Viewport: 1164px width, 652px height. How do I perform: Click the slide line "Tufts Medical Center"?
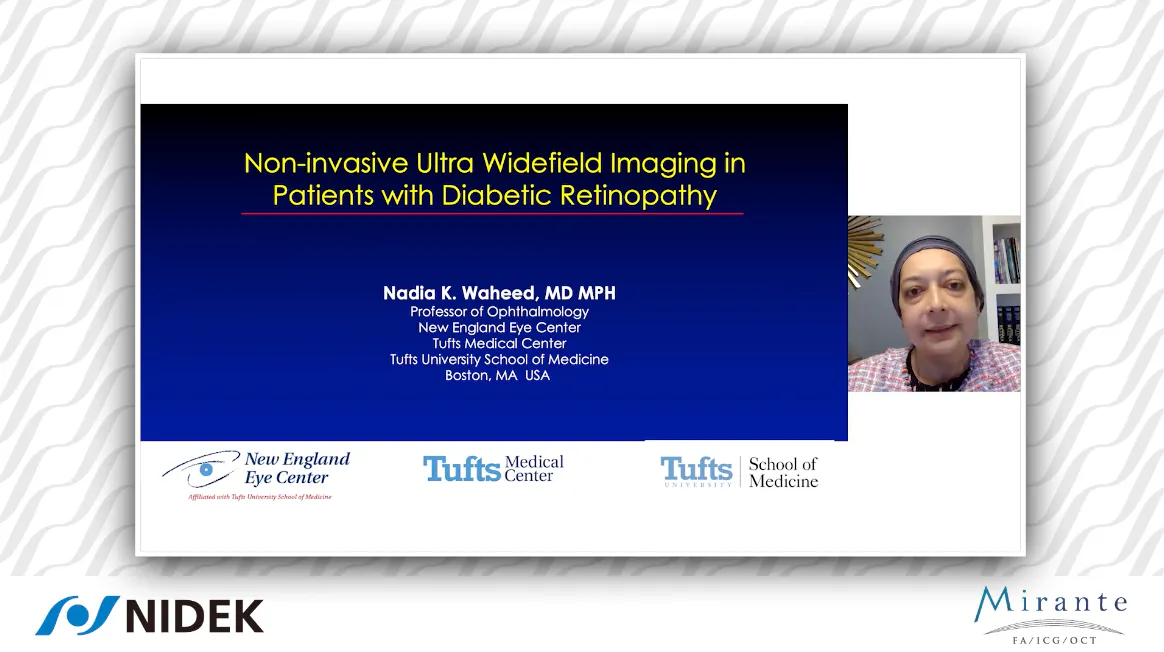[x=499, y=343]
